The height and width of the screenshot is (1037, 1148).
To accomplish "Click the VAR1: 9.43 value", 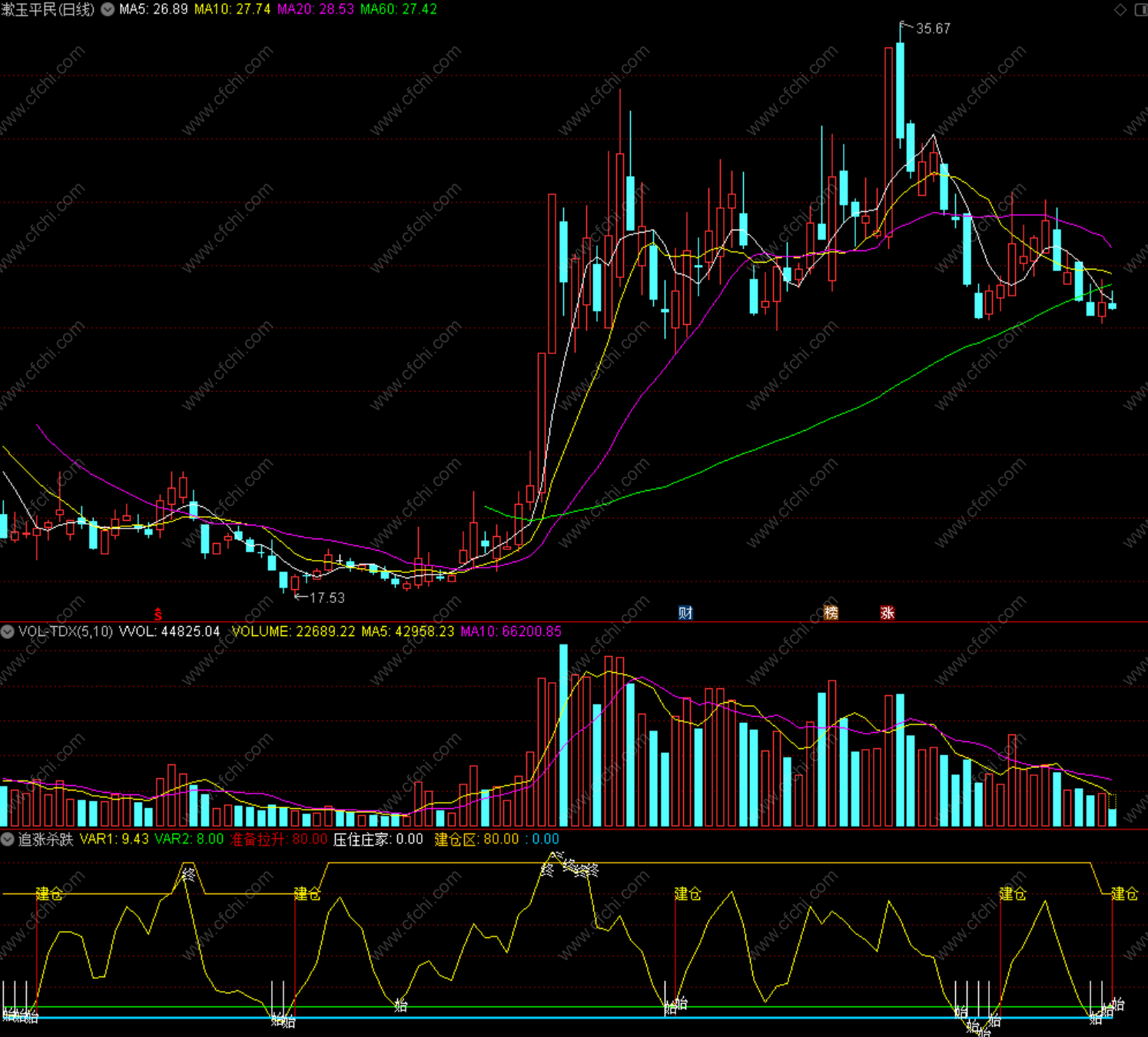I will click(x=114, y=839).
